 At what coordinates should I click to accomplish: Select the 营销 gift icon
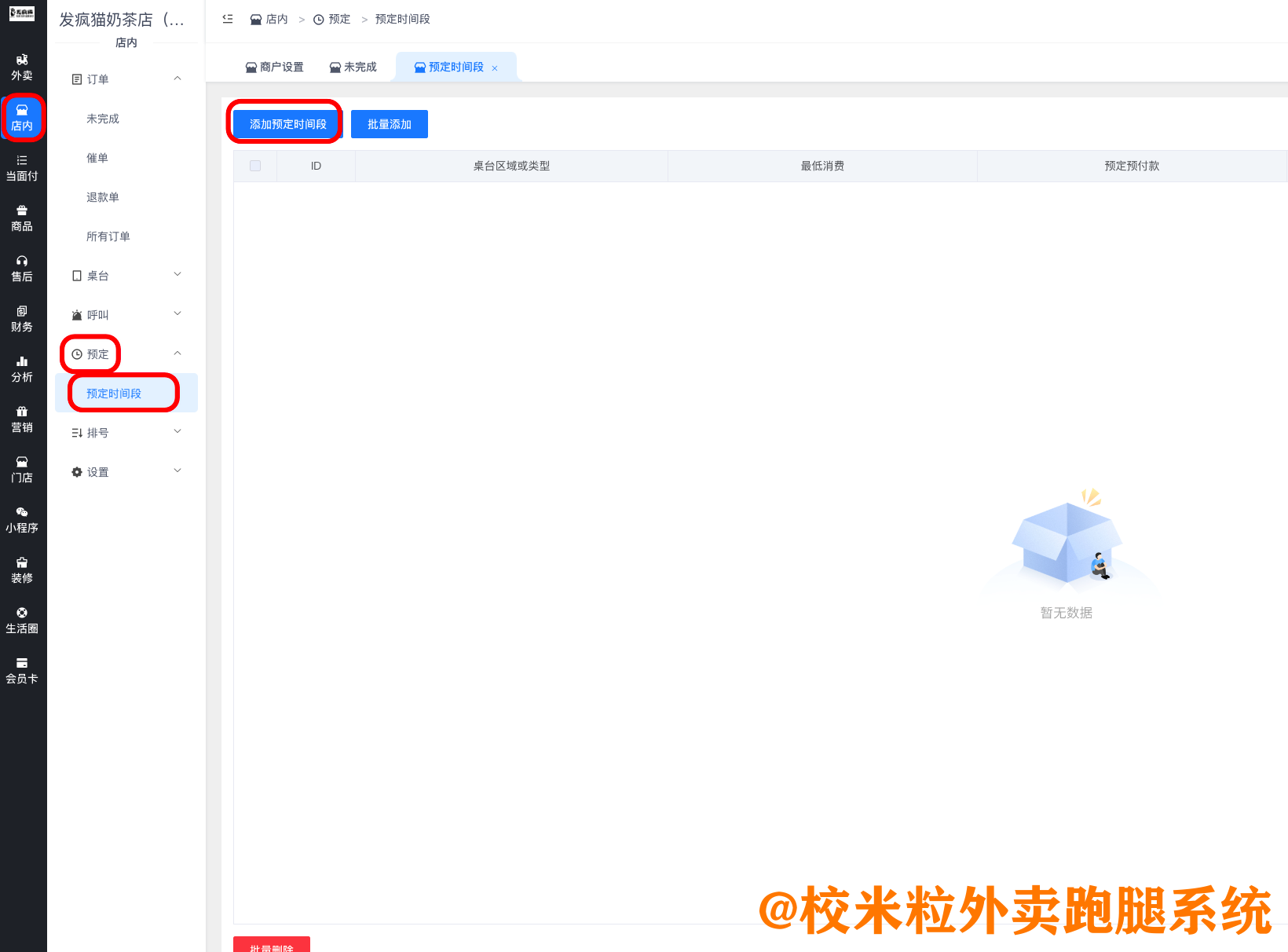pyautogui.click(x=22, y=419)
